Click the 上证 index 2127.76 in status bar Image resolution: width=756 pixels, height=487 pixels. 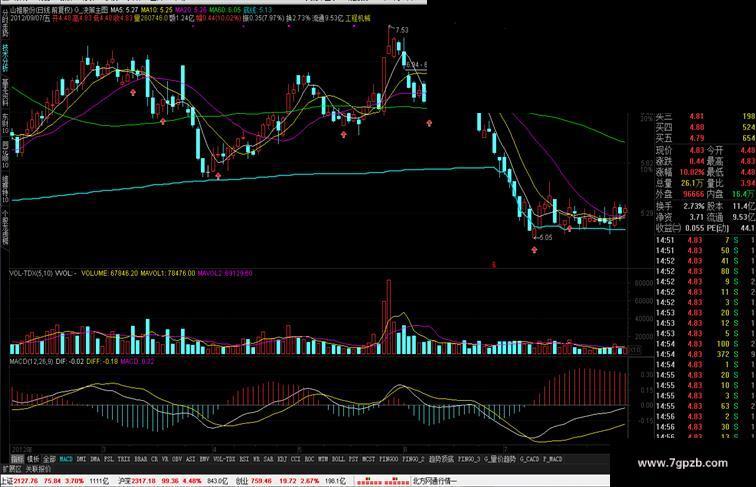[26, 481]
